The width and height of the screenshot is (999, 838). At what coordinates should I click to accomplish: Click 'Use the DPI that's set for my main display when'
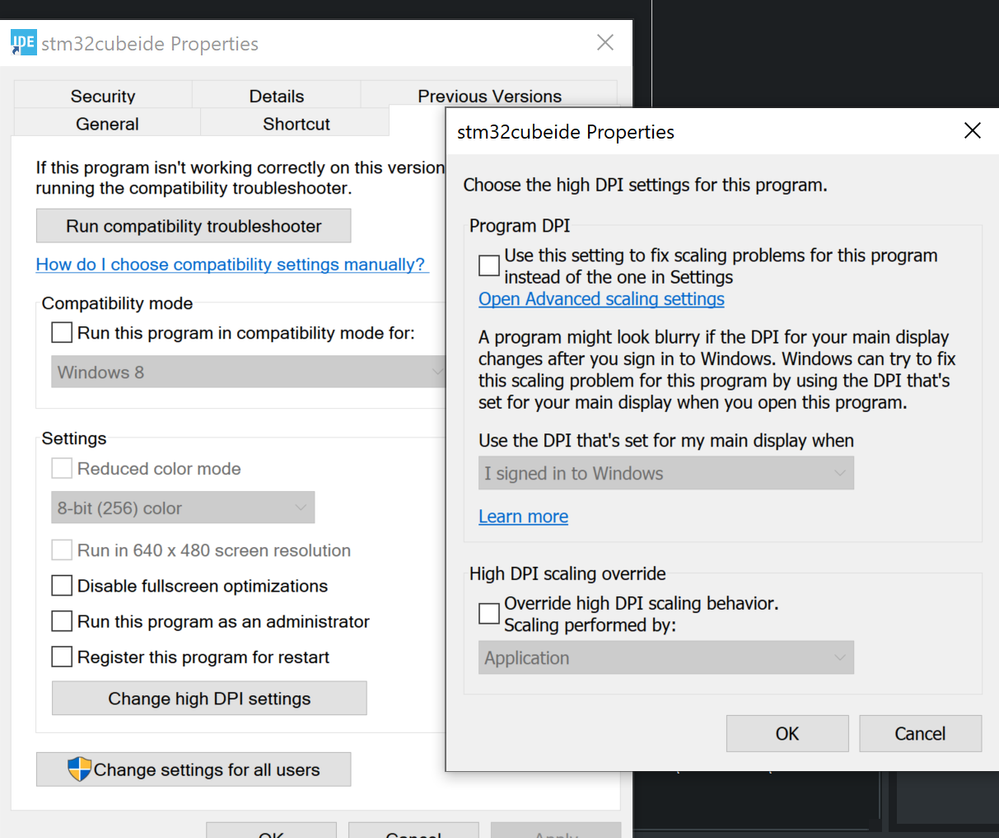pyautogui.click(x=666, y=440)
